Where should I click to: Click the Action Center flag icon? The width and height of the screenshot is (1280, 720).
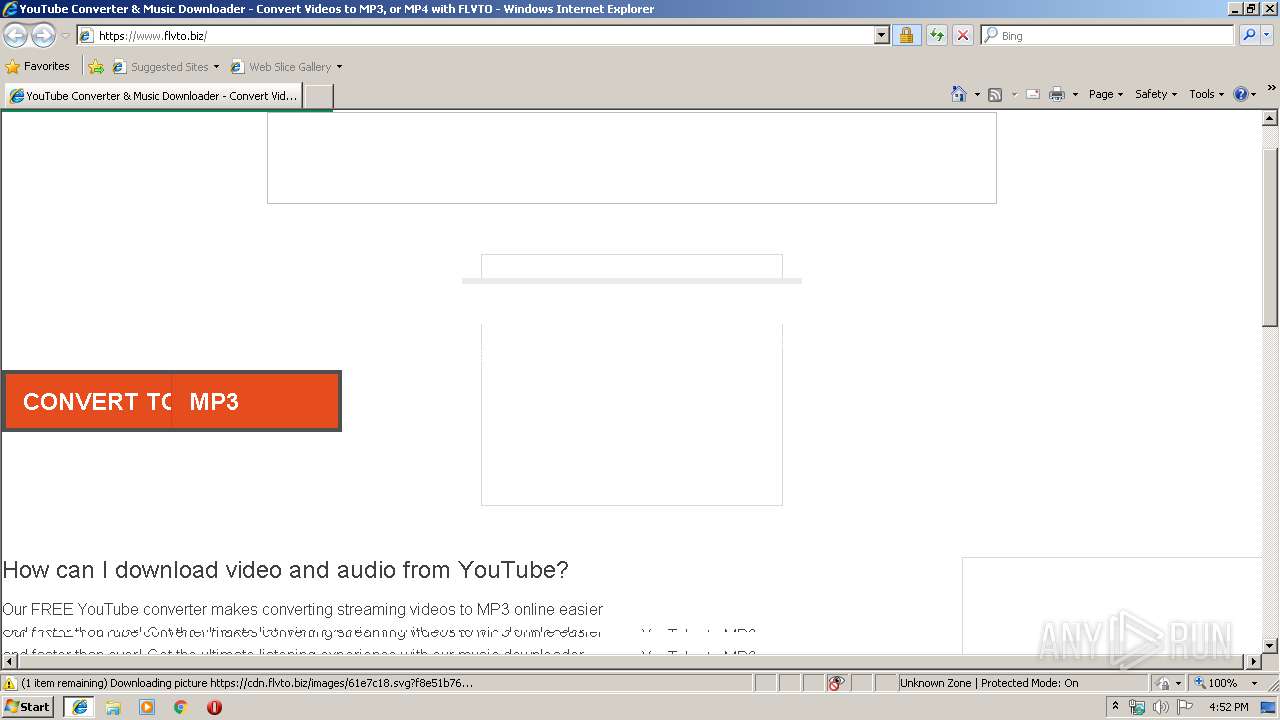(x=1185, y=707)
